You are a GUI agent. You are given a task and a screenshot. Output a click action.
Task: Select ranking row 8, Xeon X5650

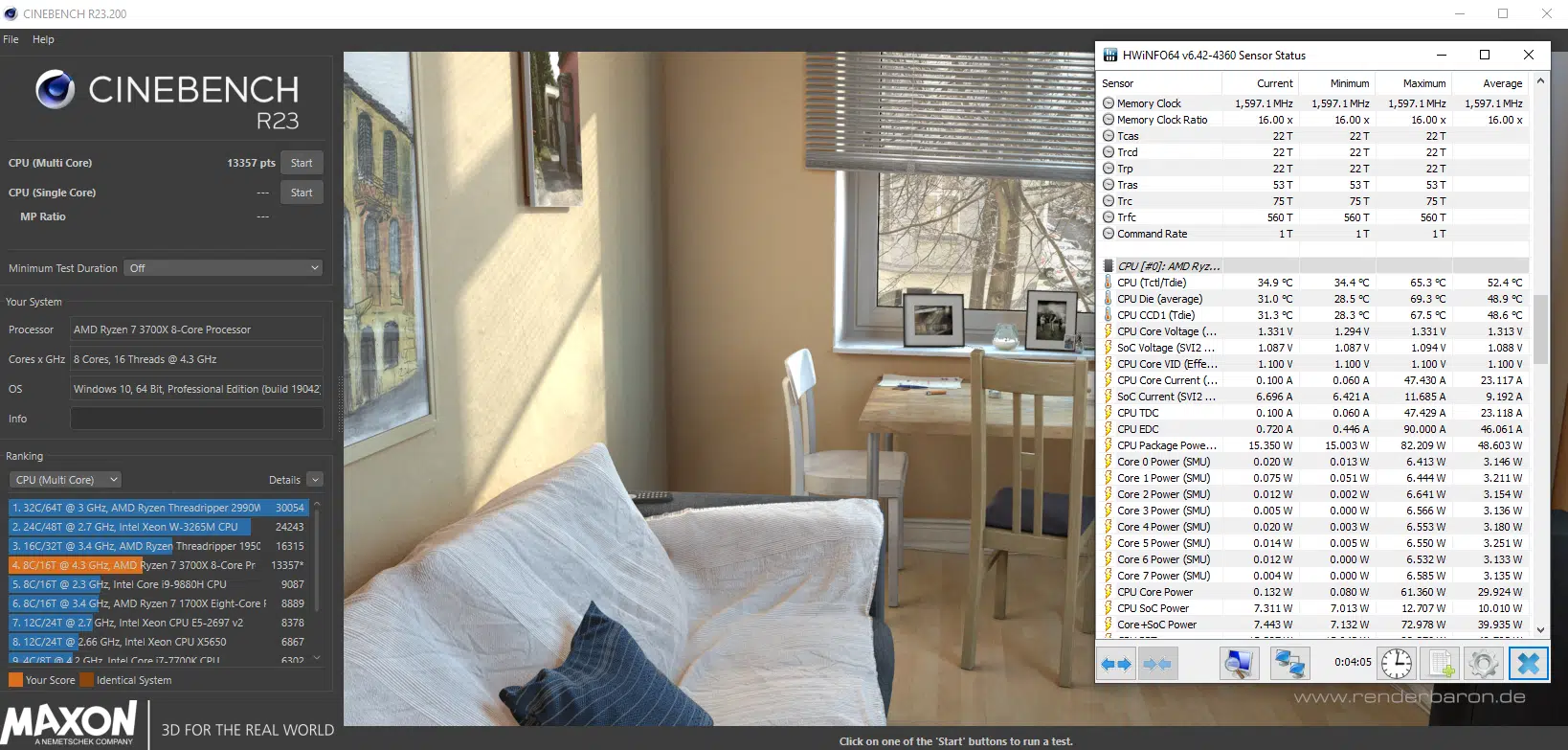coord(158,642)
